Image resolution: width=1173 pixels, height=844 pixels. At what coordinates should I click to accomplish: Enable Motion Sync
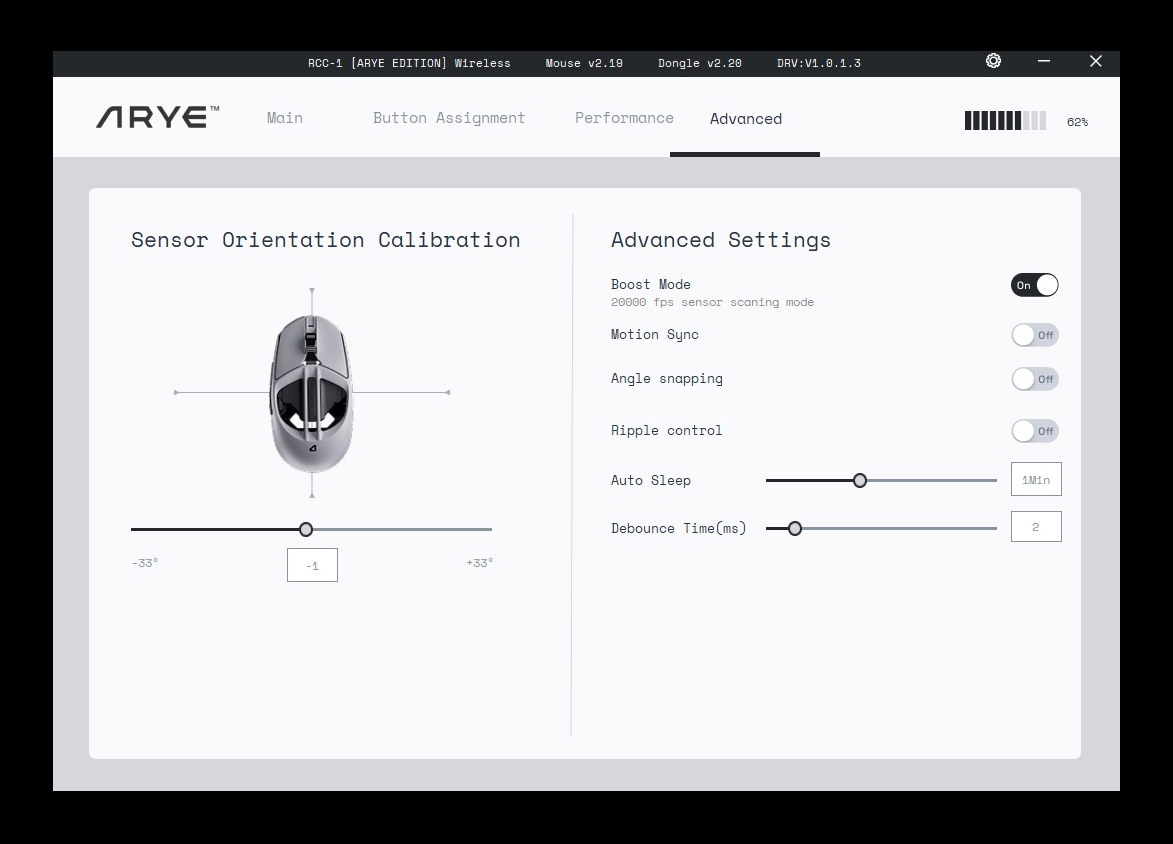(x=1034, y=335)
